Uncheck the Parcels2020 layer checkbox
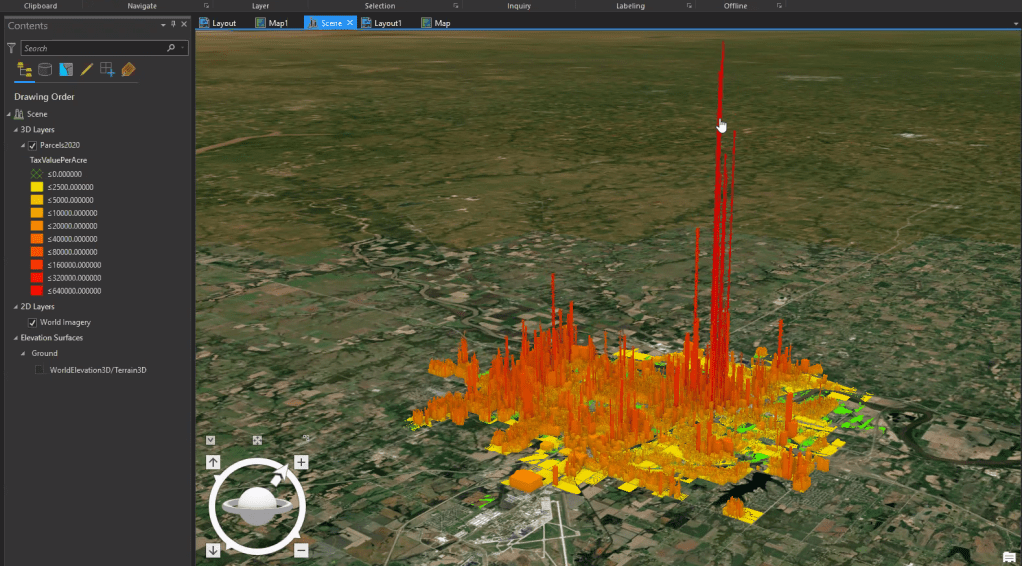Image resolution: width=1022 pixels, height=566 pixels. pos(32,146)
